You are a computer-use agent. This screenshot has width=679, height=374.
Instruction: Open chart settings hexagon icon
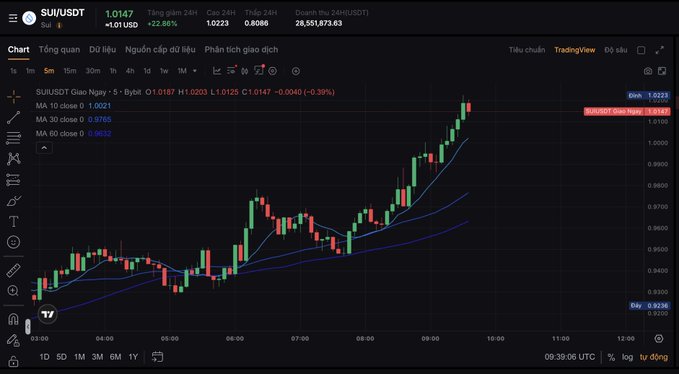point(272,71)
